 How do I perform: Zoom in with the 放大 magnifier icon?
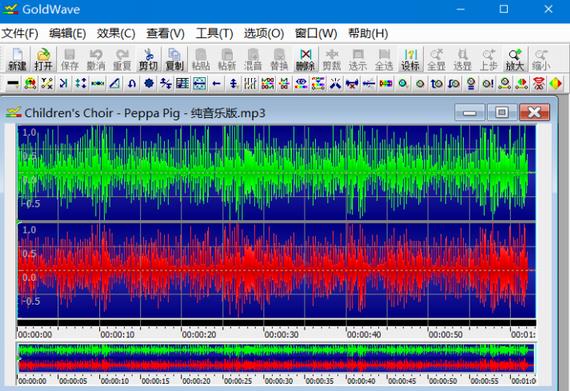pyautogui.click(x=515, y=59)
